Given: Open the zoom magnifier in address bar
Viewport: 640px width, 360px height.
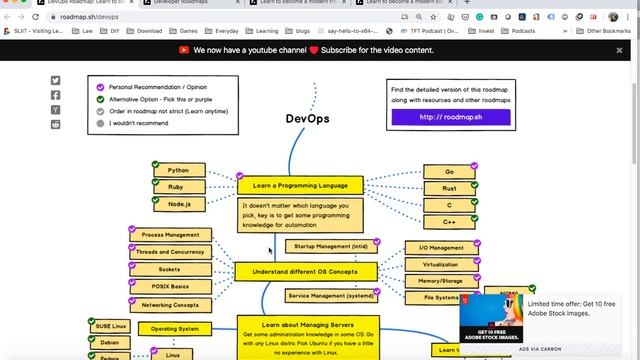Looking at the screenshot, I should 419,17.
